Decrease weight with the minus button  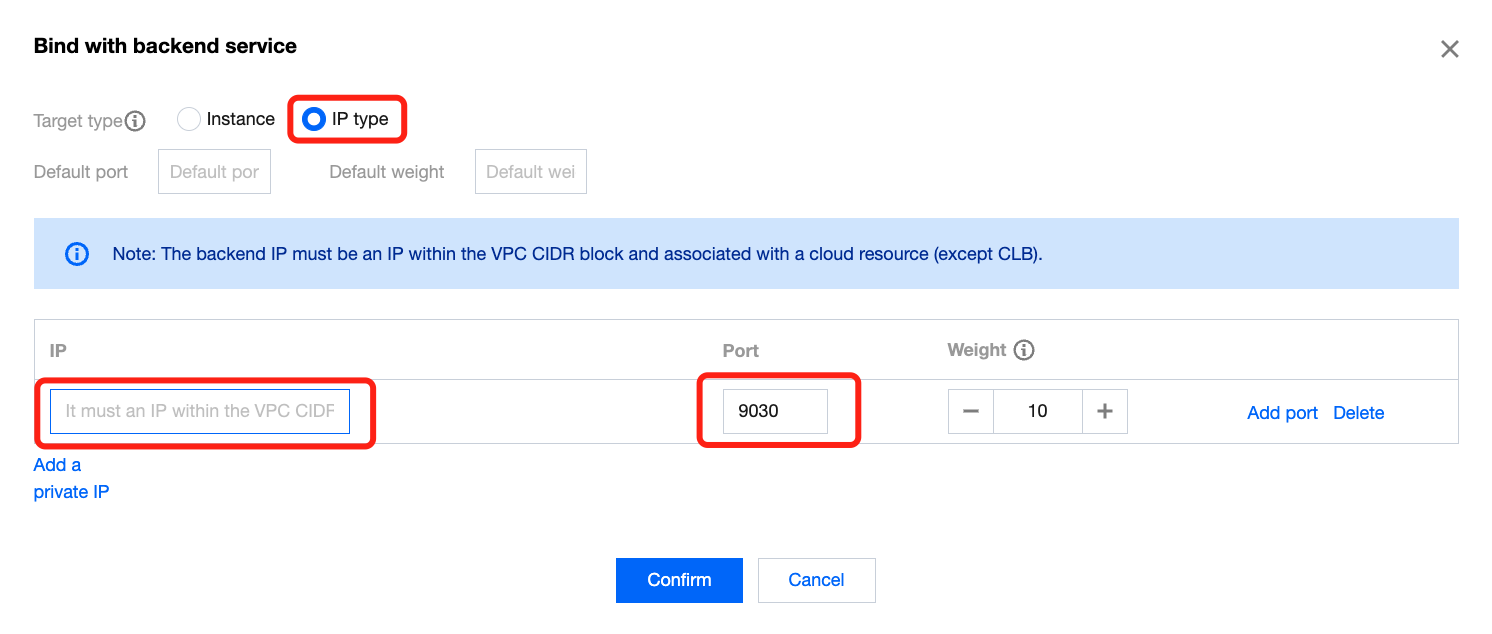[971, 411]
